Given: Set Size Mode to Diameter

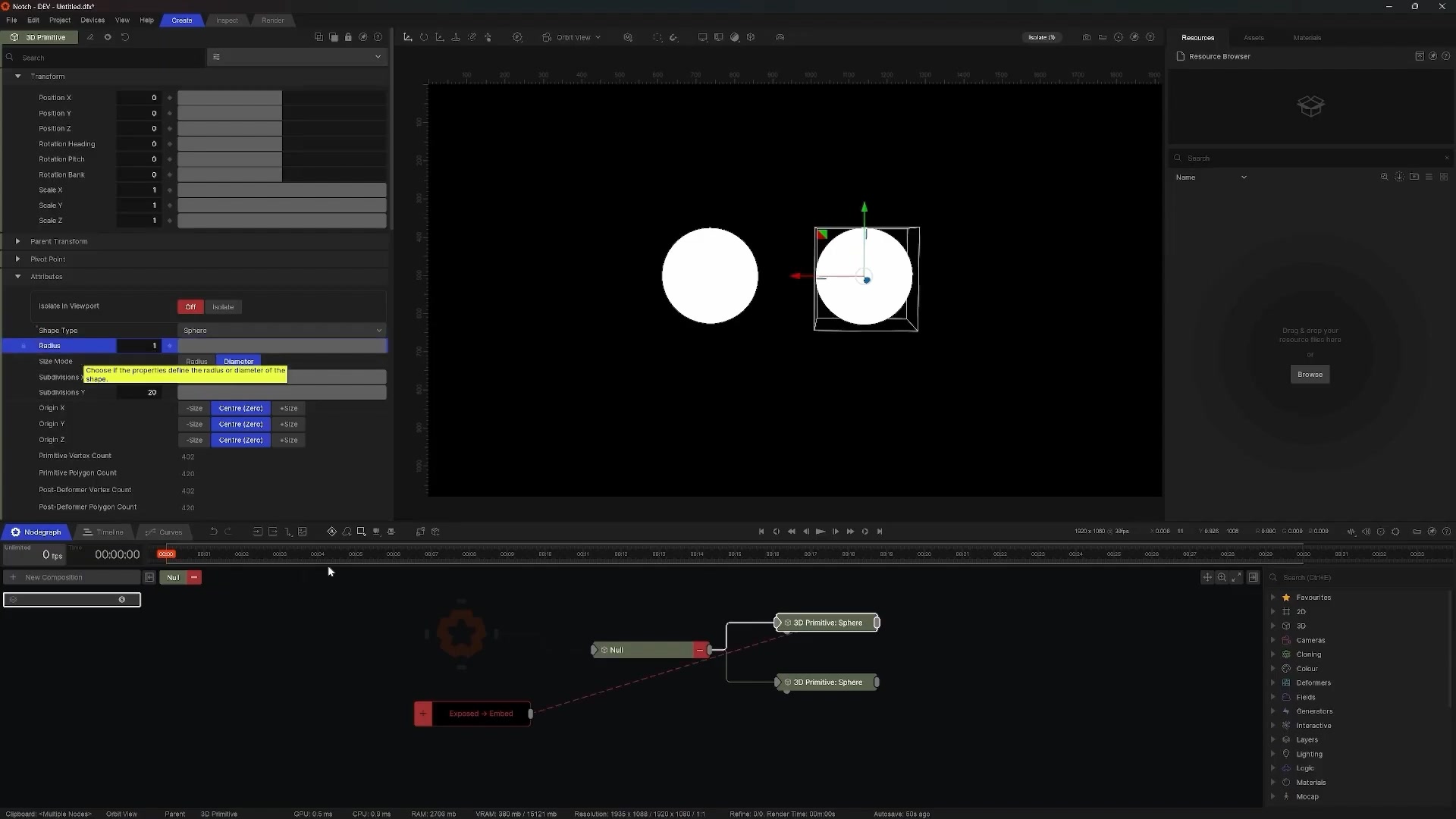Looking at the screenshot, I should click(x=238, y=361).
